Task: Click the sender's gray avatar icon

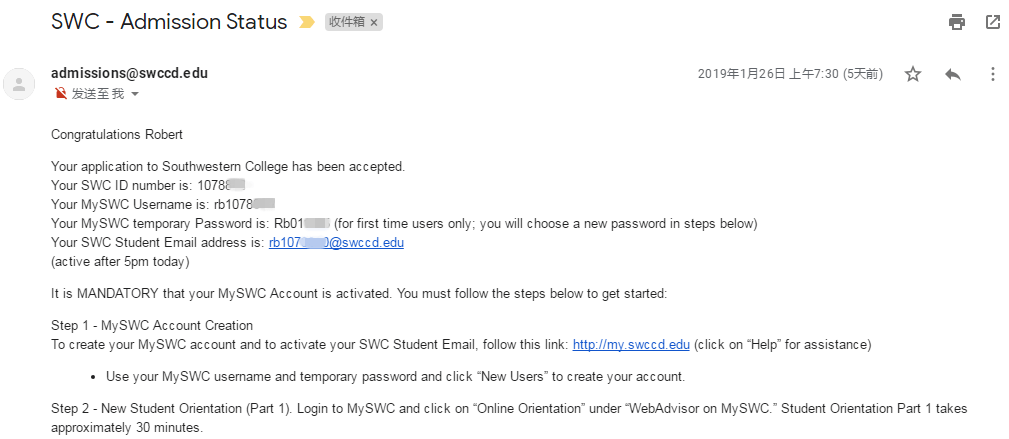Action: click(x=19, y=84)
